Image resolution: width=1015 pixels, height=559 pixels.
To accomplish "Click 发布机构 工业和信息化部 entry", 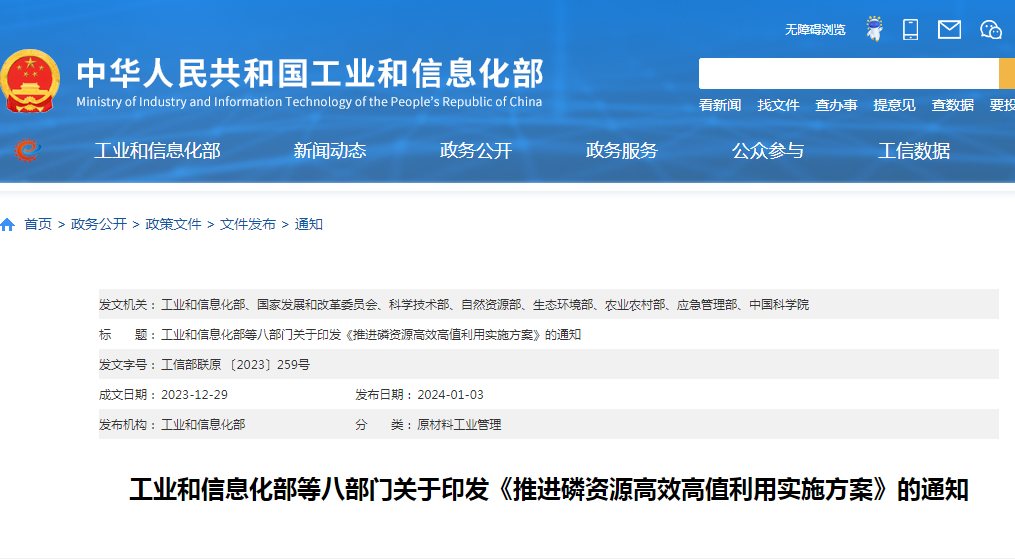I will tap(203, 425).
